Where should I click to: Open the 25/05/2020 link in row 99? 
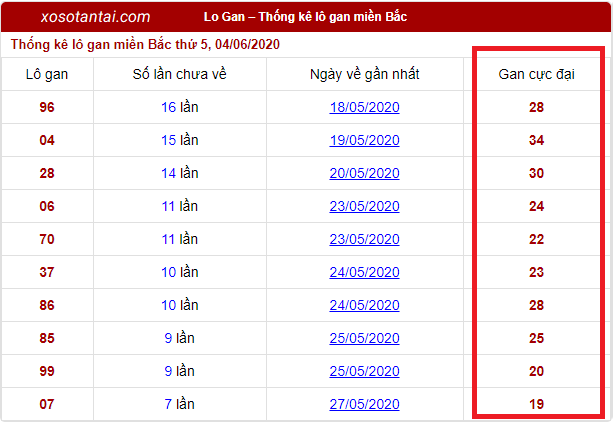pos(364,371)
